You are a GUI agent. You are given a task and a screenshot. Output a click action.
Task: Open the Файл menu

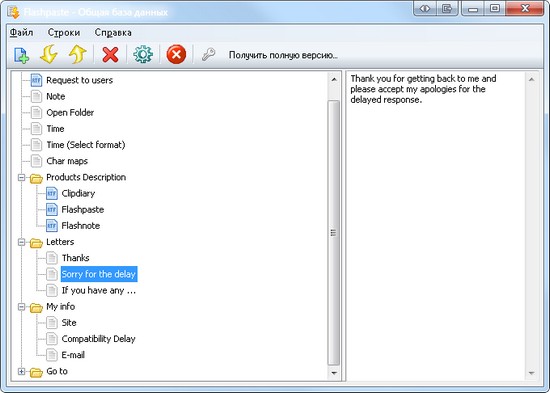(21, 33)
